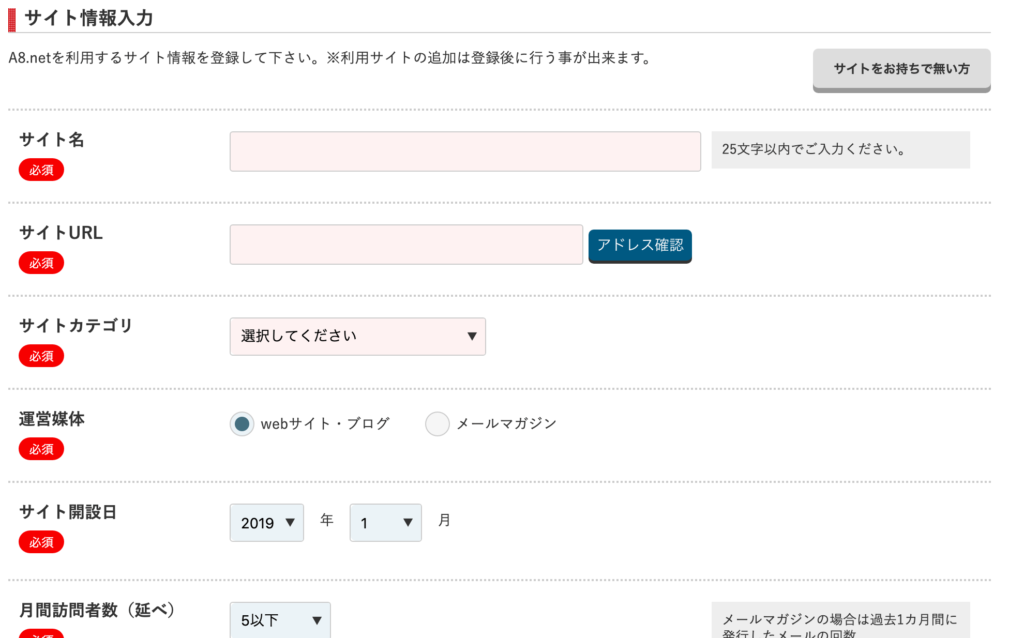The image size is (1024, 638).
Task: Click the 必須 badge under 運営媒体
Action: click(x=41, y=449)
